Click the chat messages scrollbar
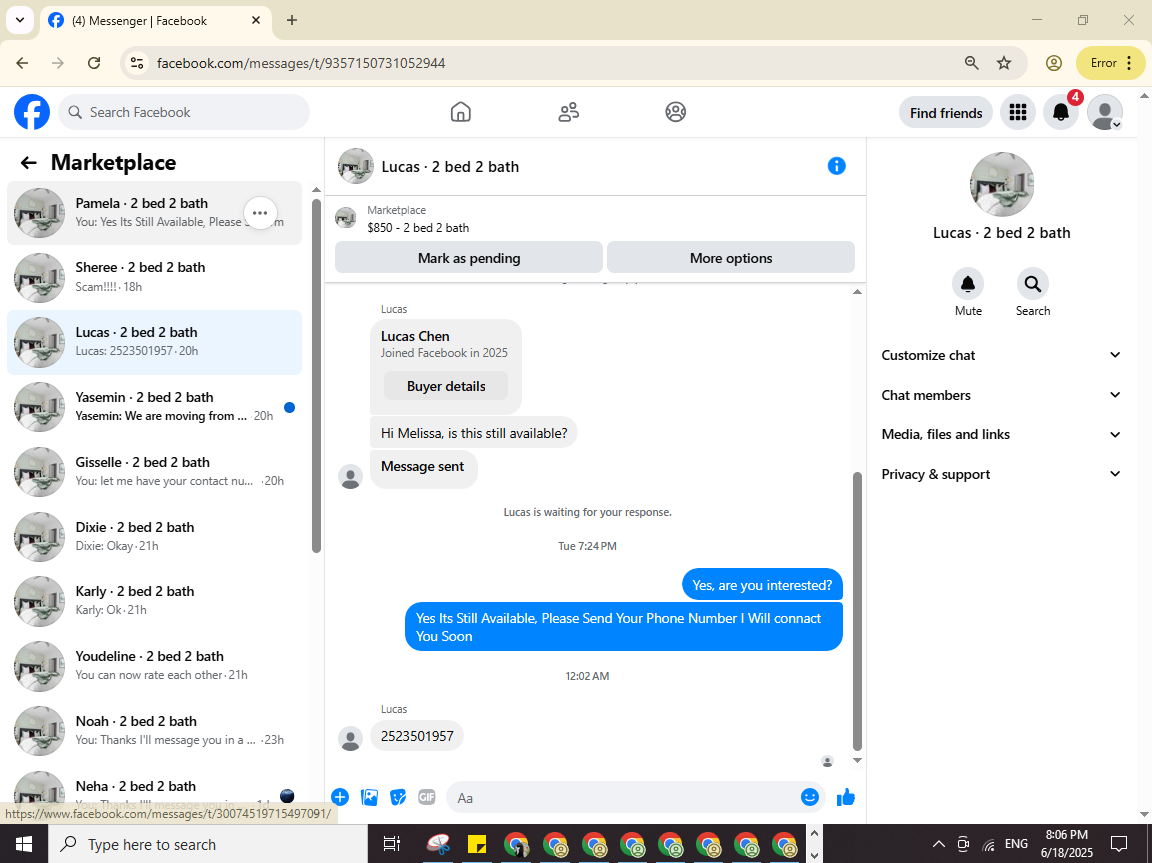The width and height of the screenshot is (1152, 863). click(x=857, y=611)
